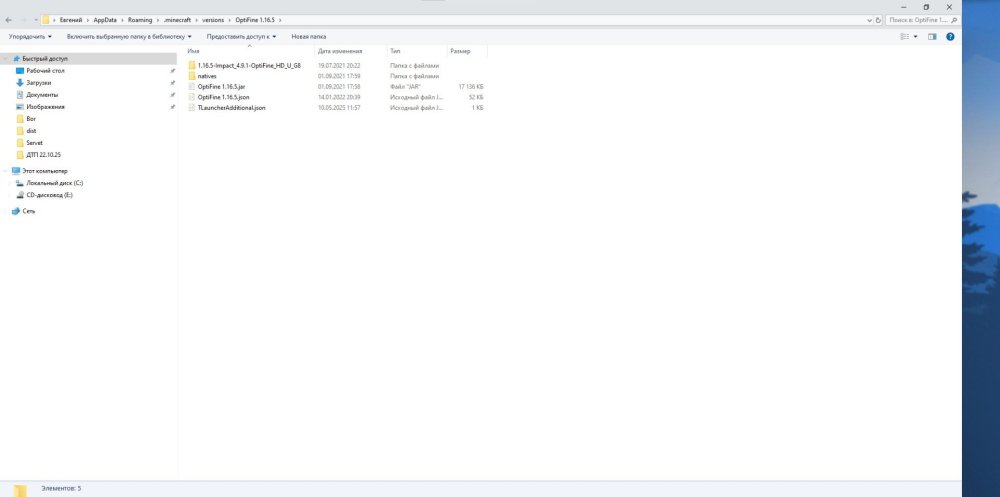Collapse the 'Этот компьютер' tree node
This screenshot has width=1000, height=497.
click(x=6, y=171)
